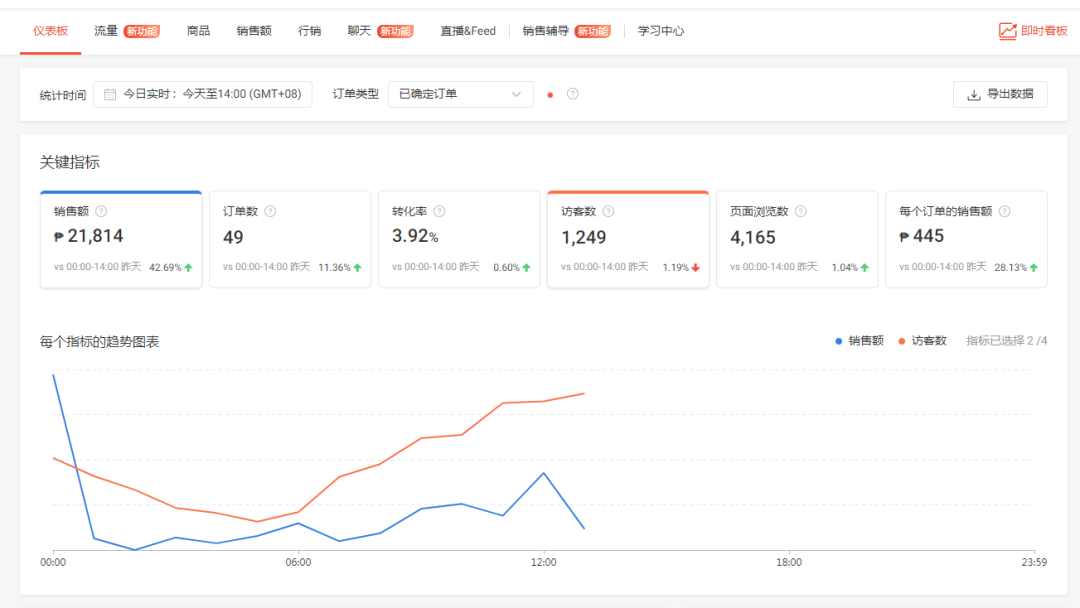Select the 销售额 metric card
1080x608 pixels.
(121, 239)
